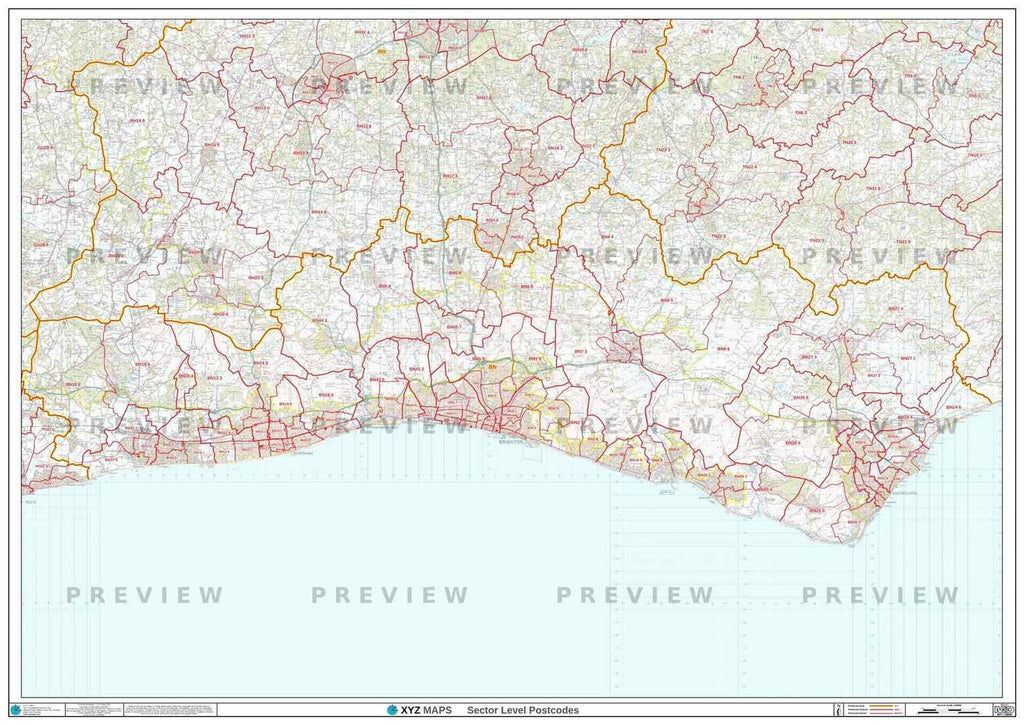This screenshot has height=725, width=1024.
Task: Click the BN24 6 postcode sector label
Action: click(952, 408)
